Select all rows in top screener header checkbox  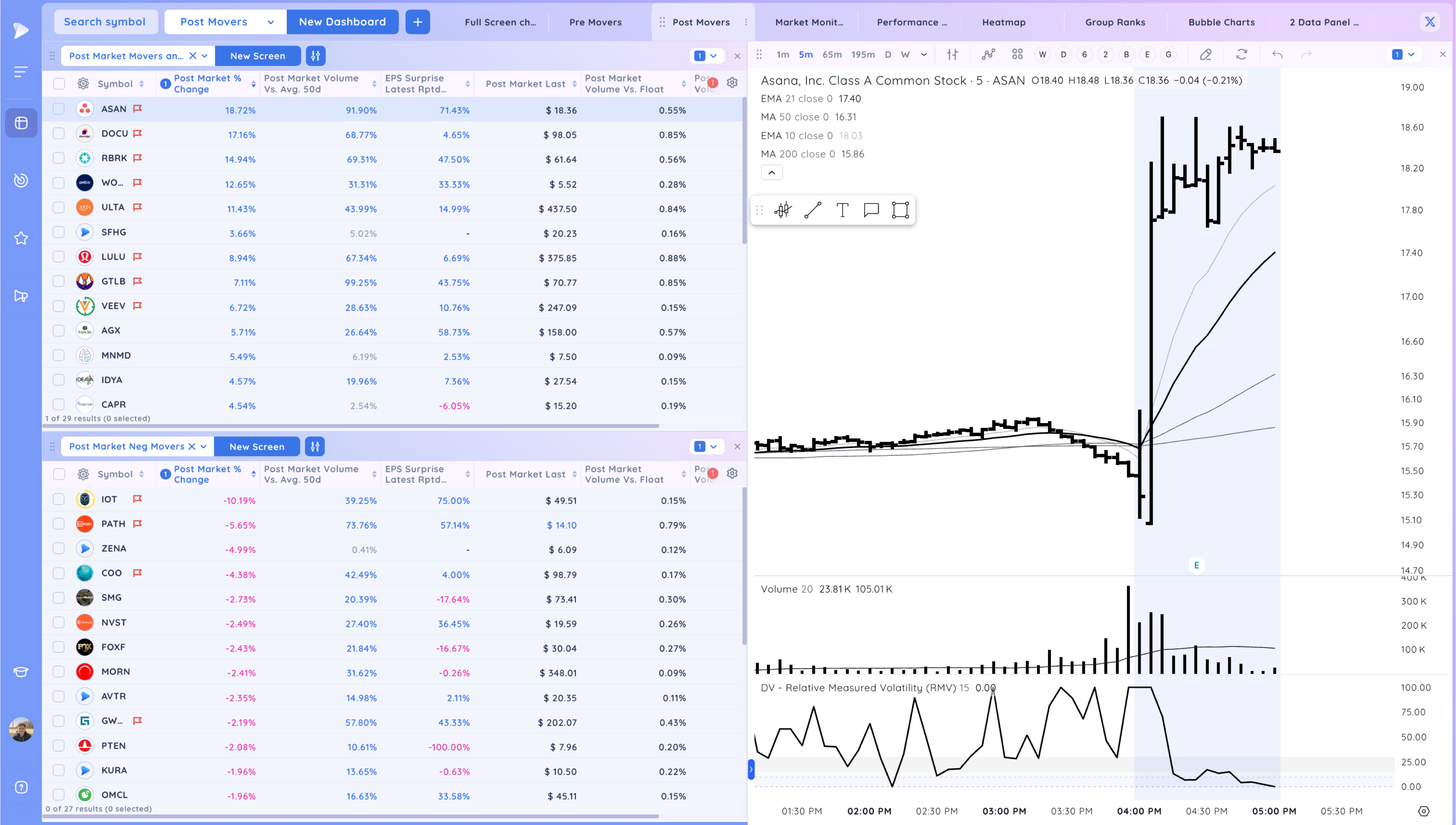tap(59, 84)
